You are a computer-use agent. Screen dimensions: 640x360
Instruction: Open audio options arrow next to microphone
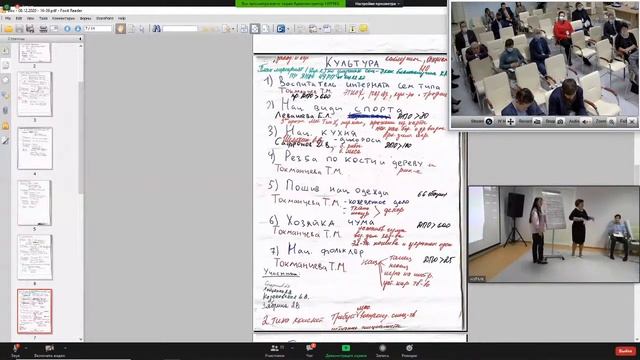[26, 348]
